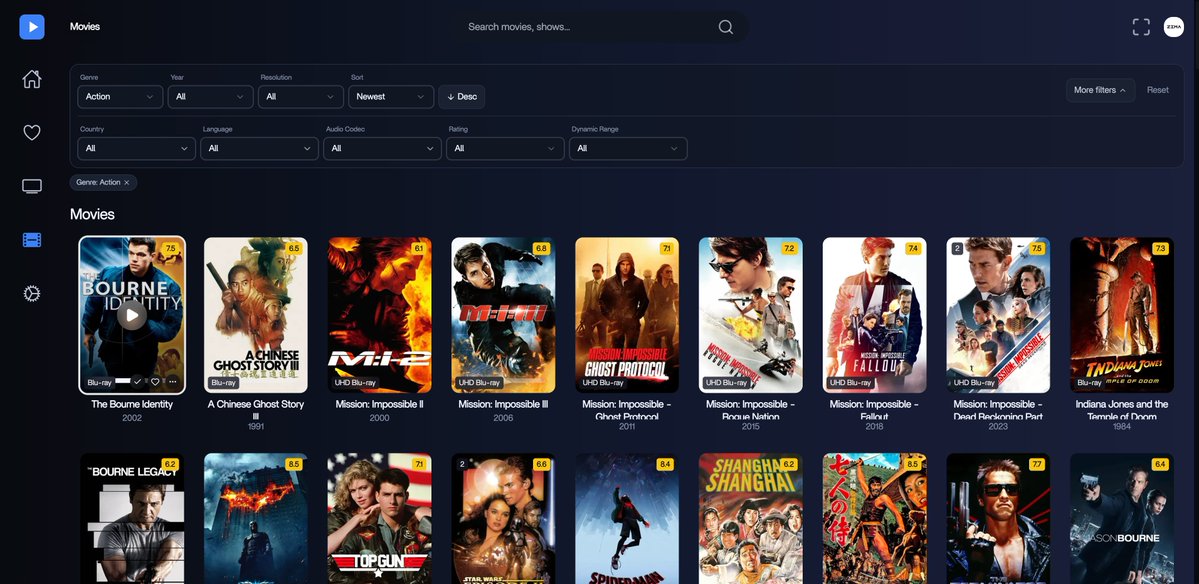Click the 8.5 rating on Dark Knight poster
This screenshot has height=584, width=1199.
[294, 464]
